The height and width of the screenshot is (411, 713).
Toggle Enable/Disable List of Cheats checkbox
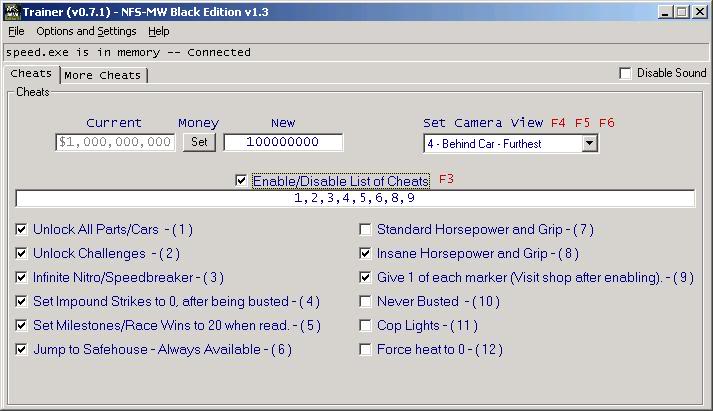[241, 180]
